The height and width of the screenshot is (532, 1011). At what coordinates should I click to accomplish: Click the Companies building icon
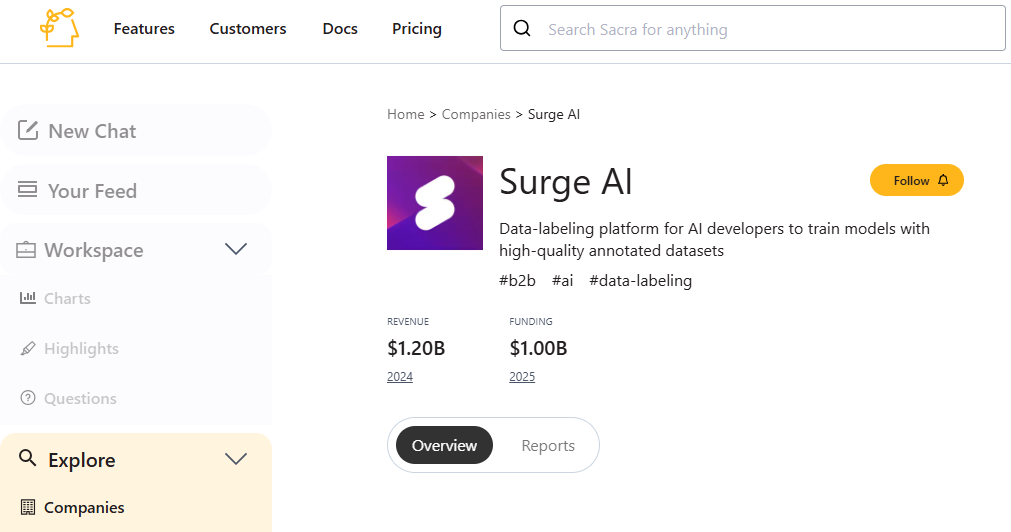coord(28,507)
